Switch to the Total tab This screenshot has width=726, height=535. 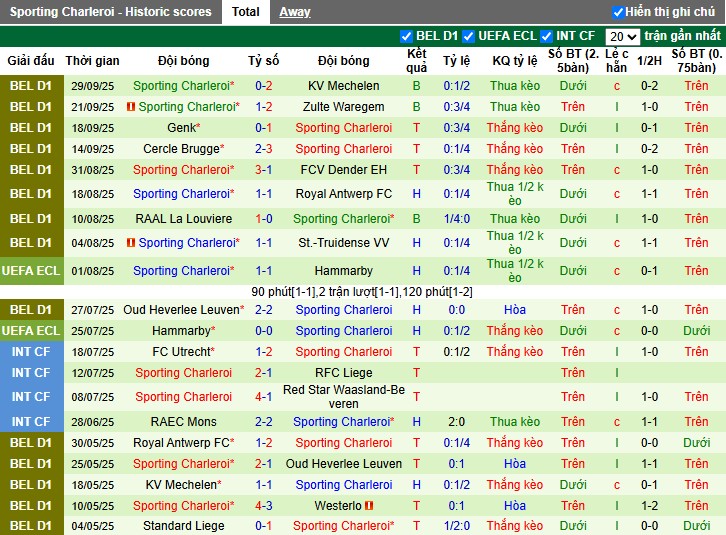click(245, 12)
